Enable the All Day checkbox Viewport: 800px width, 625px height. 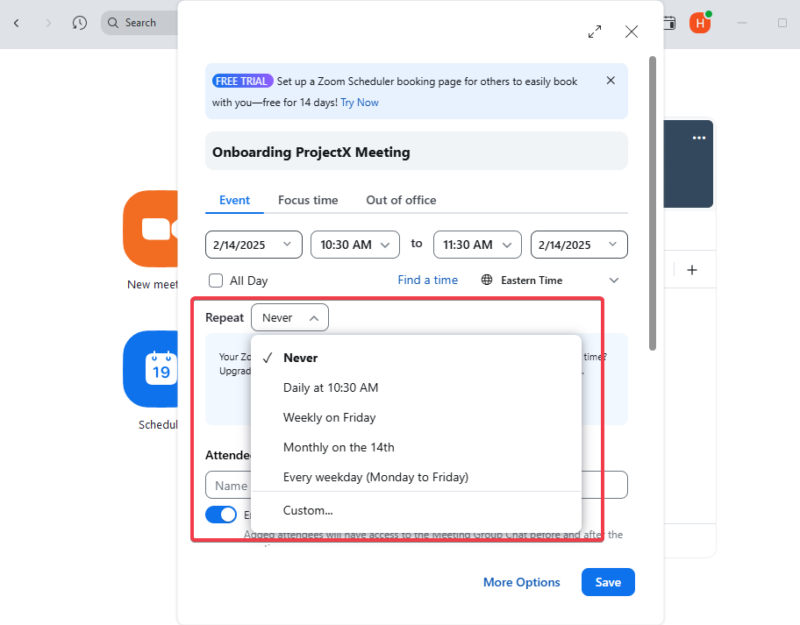point(215,281)
